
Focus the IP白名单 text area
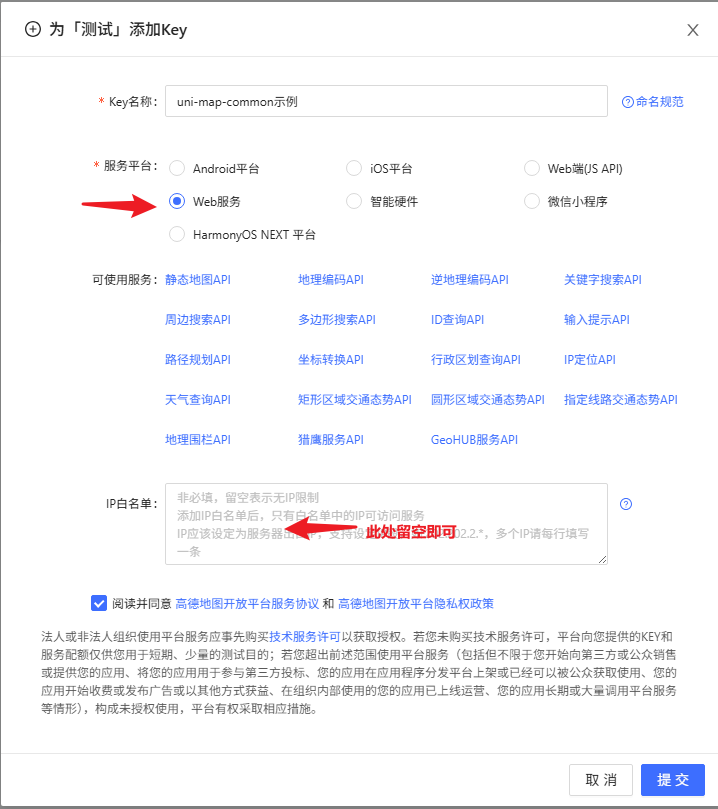click(x=386, y=524)
